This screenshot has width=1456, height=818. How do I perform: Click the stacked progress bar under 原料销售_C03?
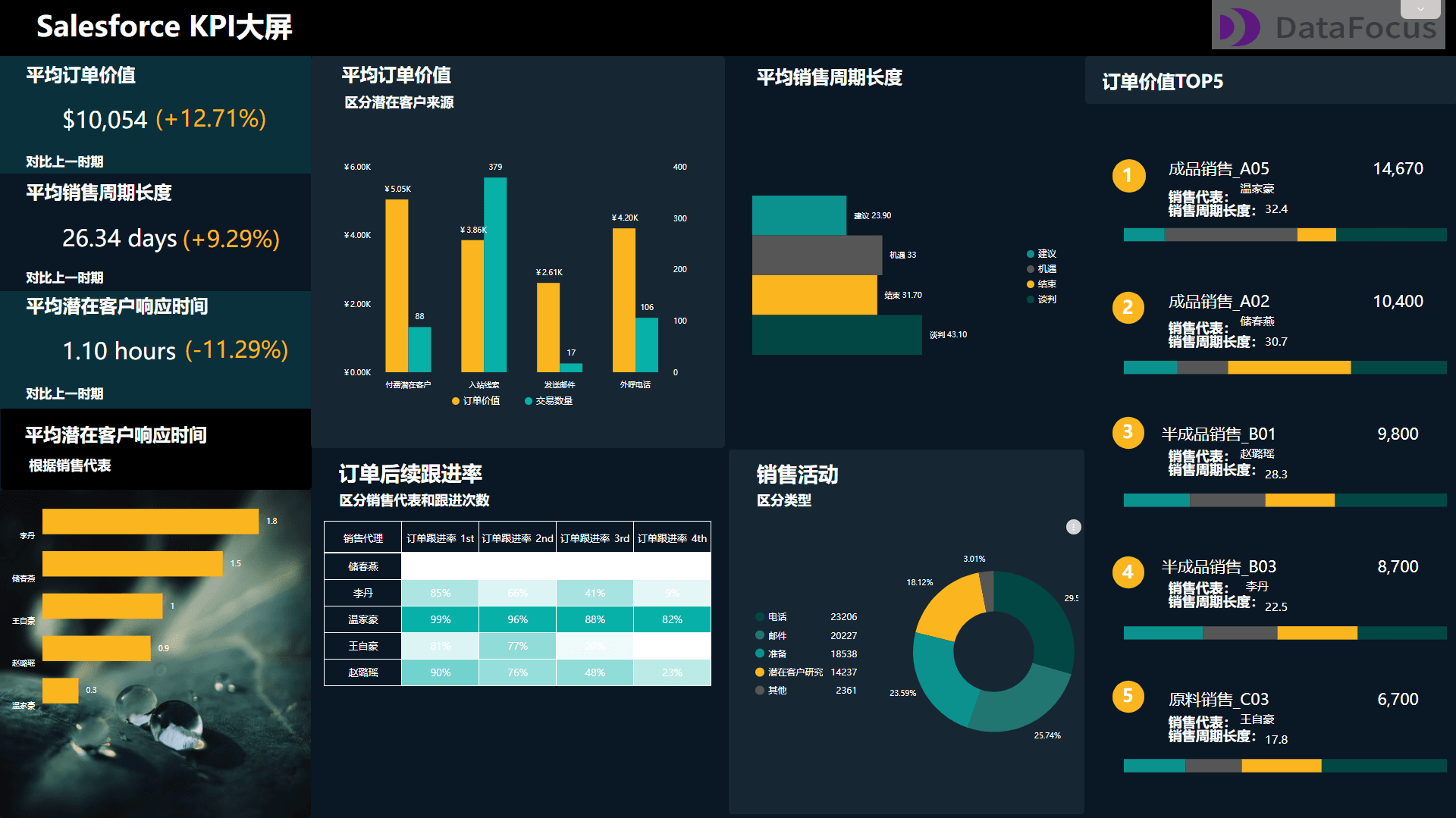point(1285,766)
